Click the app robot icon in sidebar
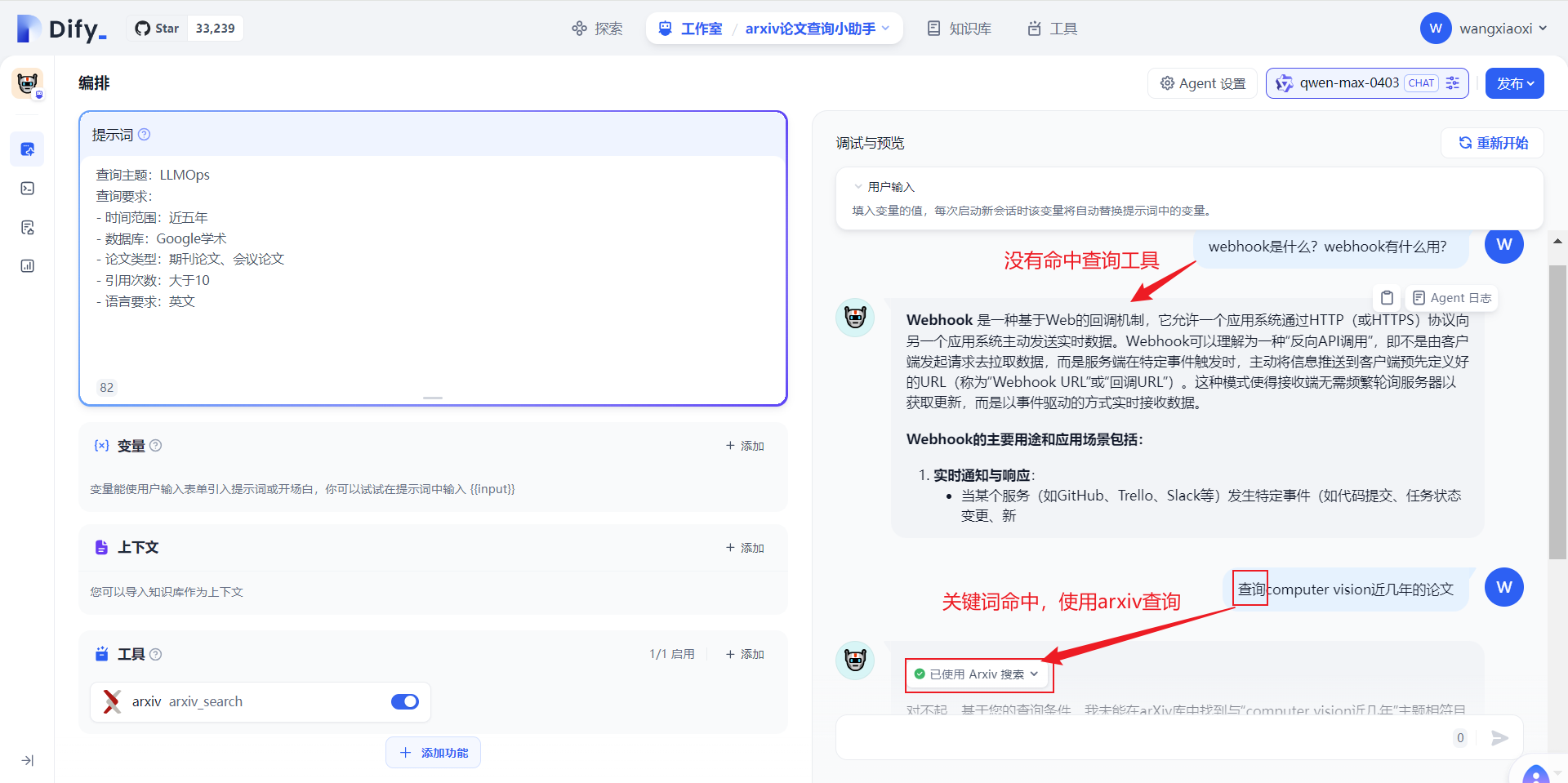Image resolution: width=1568 pixels, height=783 pixels. [27, 83]
